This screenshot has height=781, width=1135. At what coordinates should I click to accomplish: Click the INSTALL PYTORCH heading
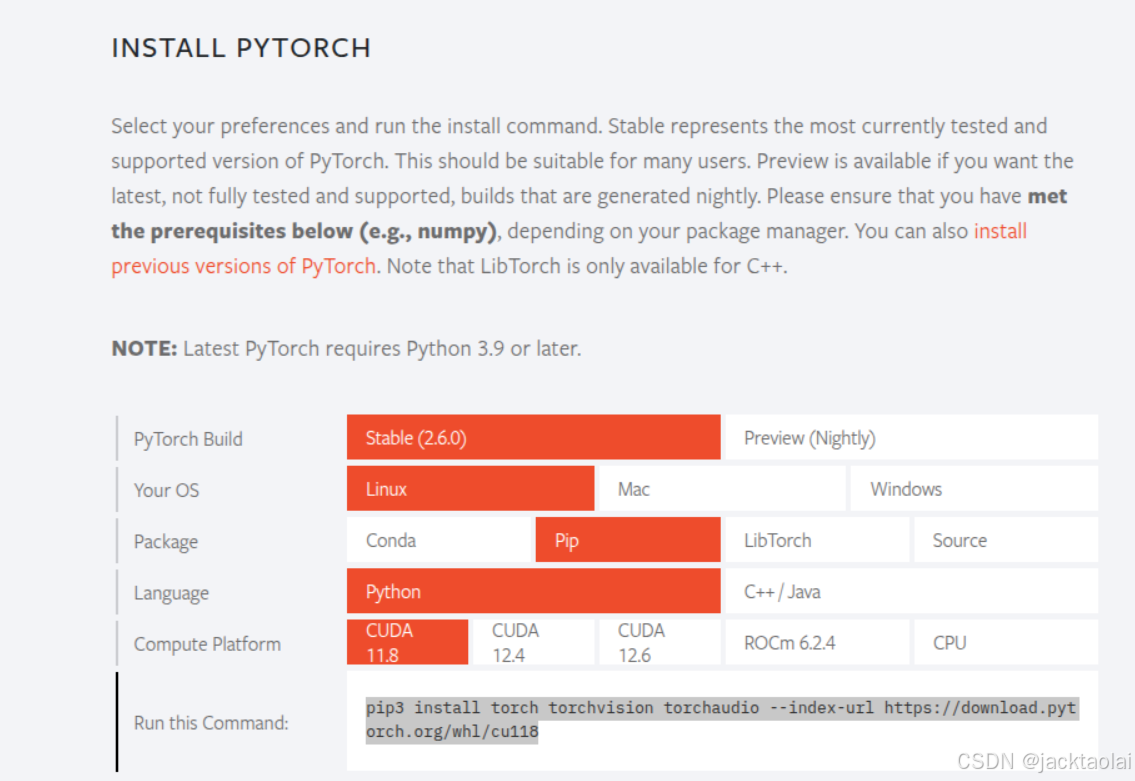pos(241,47)
